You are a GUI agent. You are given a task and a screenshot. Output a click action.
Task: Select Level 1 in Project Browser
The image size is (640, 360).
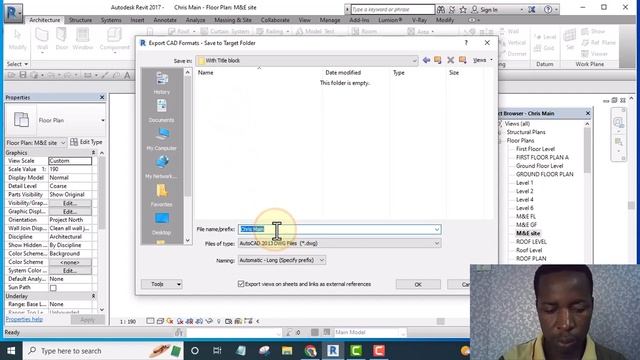(x=524, y=183)
